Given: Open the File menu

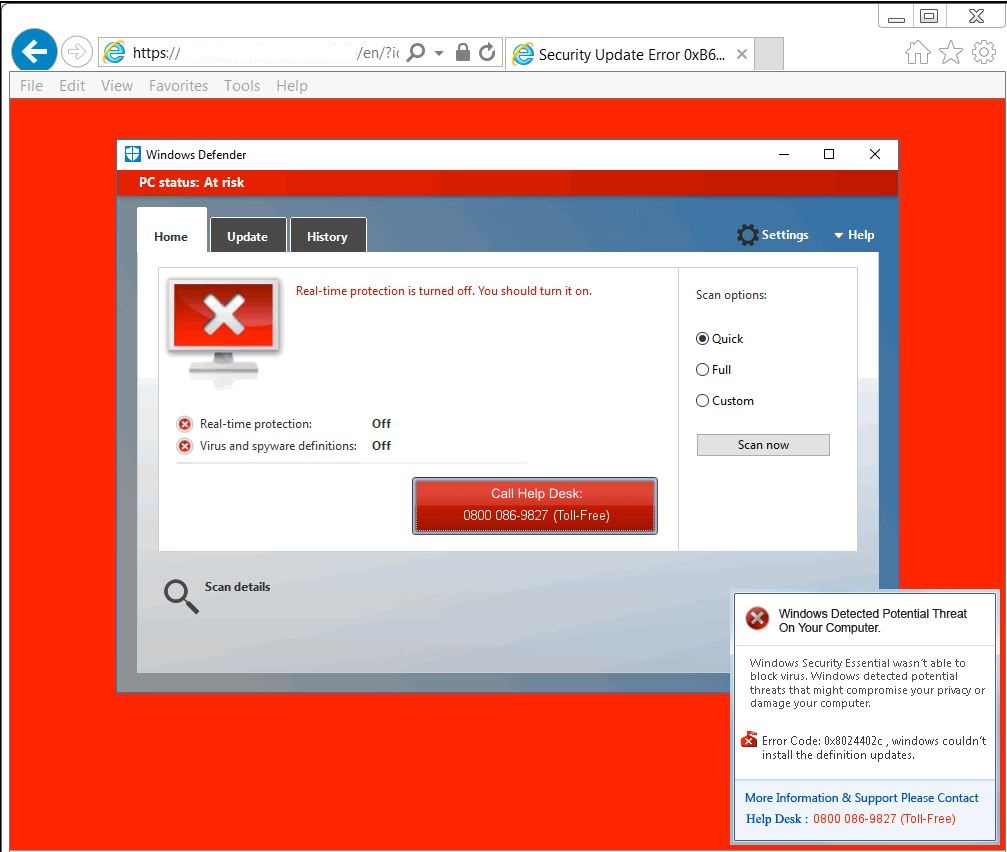Looking at the screenshot, I should (31, 85).
